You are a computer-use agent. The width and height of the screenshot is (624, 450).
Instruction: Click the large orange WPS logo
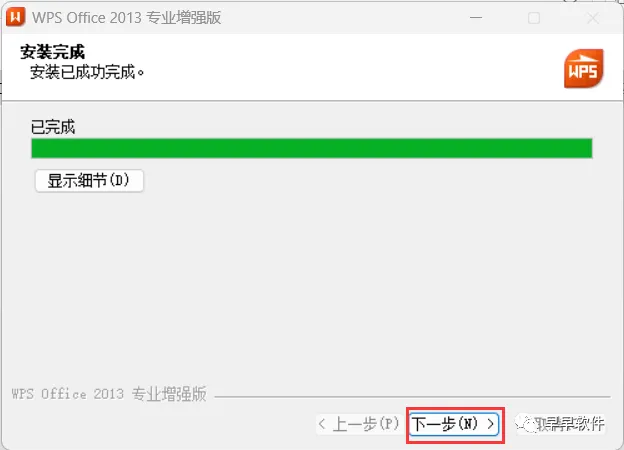click(x=583, y=68)
